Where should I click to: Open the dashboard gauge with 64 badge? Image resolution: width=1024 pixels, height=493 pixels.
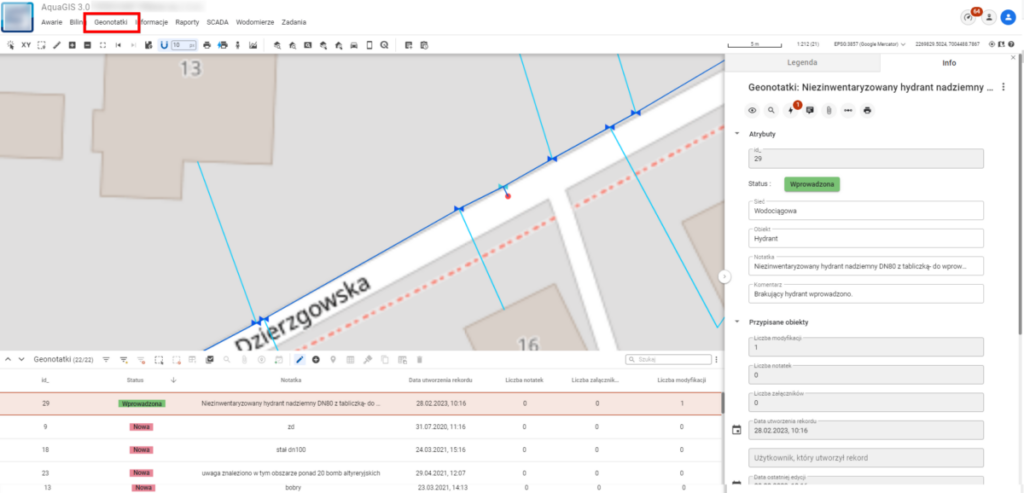click(967, 17)
